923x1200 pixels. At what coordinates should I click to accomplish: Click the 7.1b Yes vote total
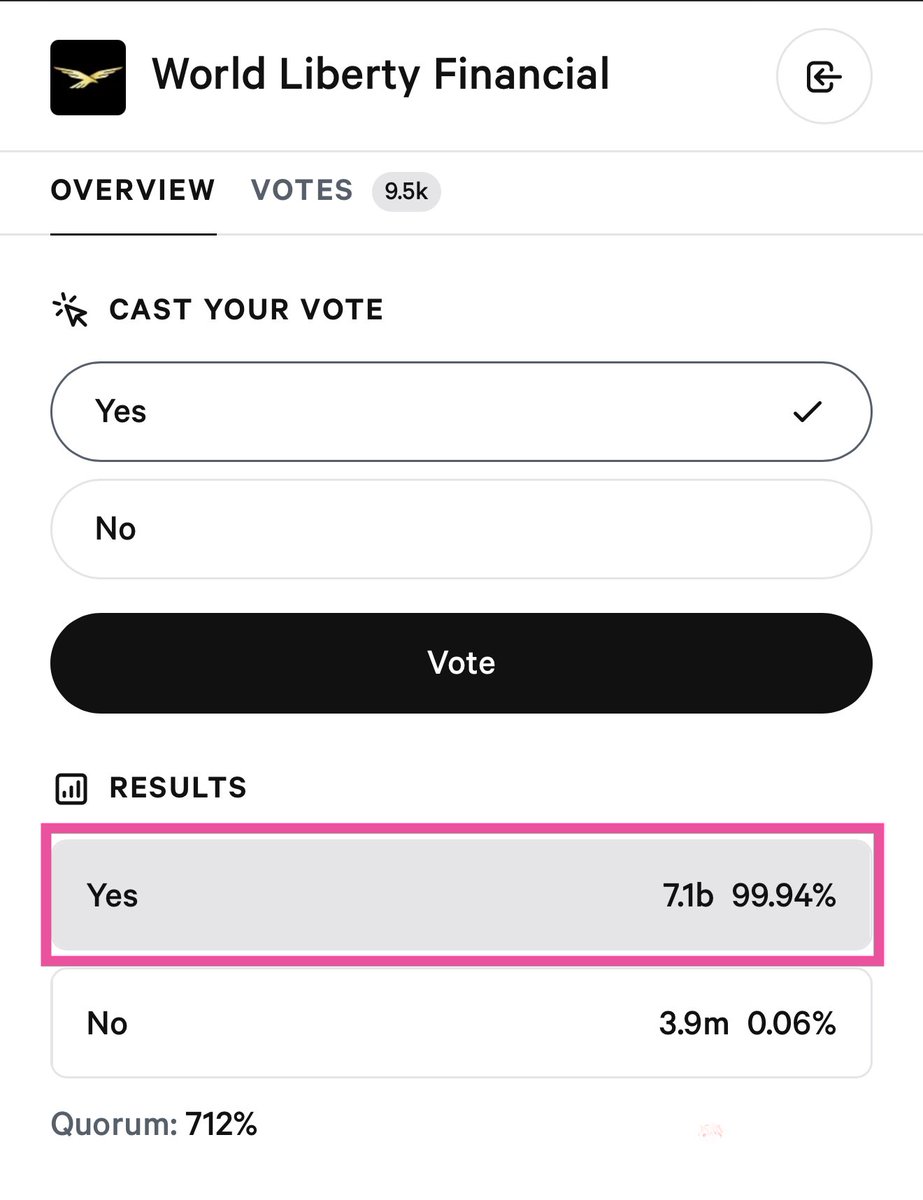[688, 896]
